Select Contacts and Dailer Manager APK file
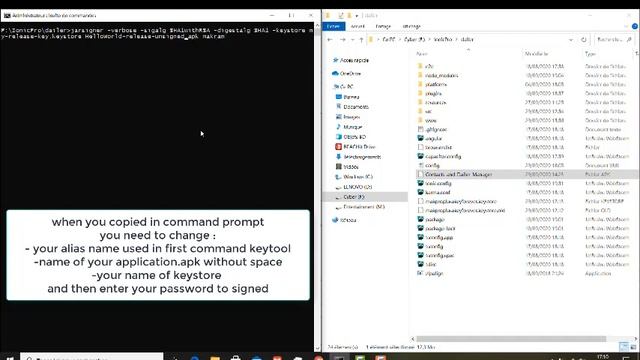 pos(527,174)
